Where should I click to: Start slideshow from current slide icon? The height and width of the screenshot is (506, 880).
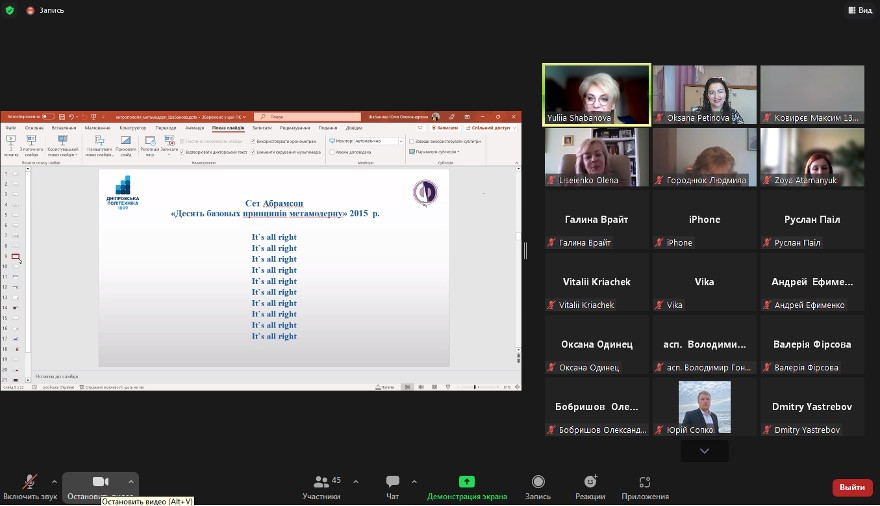[x=31, y=145]
